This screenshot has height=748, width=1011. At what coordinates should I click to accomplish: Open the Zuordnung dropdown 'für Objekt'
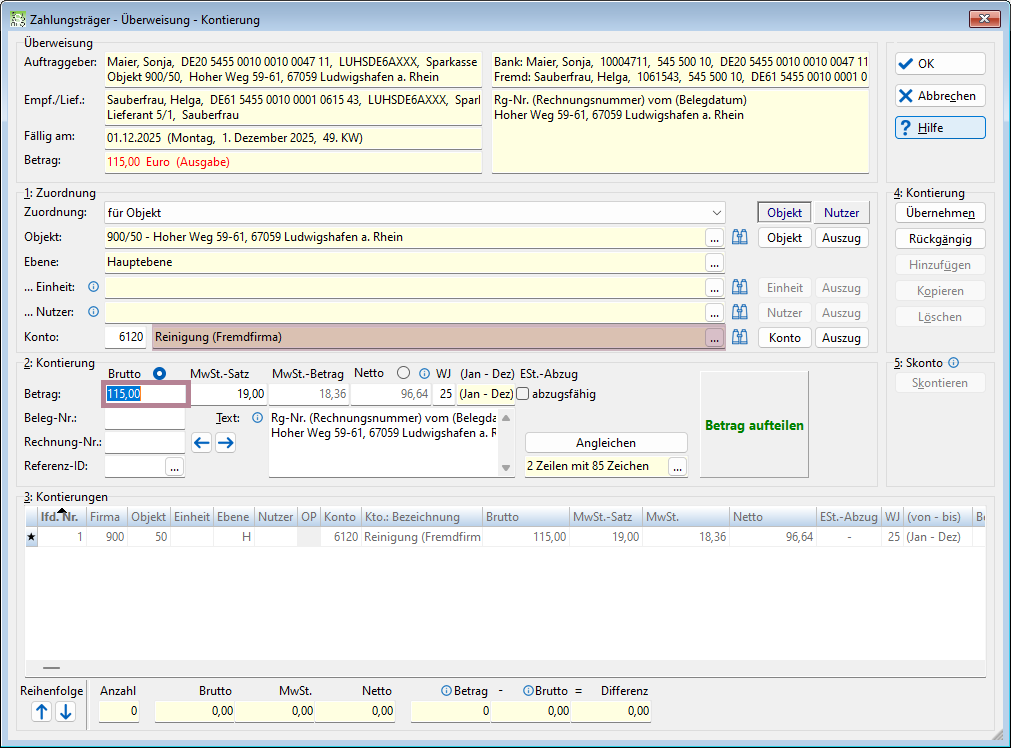pos(415,213)
